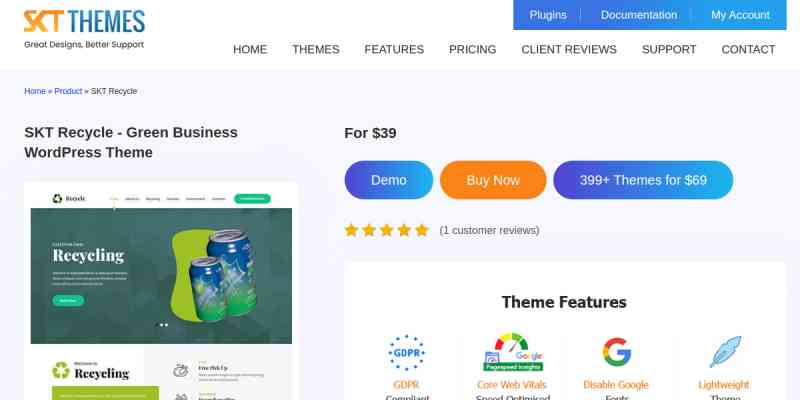The image size is (800, 400).
Task: Click the SKT Themes logo
Action: click(x=84, y=29)
